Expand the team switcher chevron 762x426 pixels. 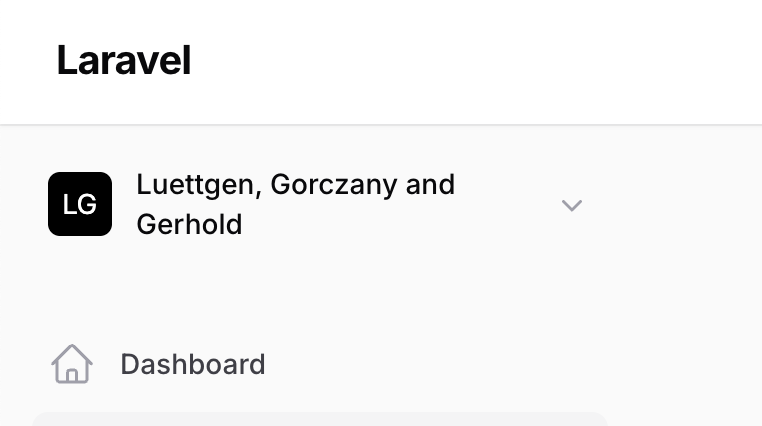tap(571, 205)
